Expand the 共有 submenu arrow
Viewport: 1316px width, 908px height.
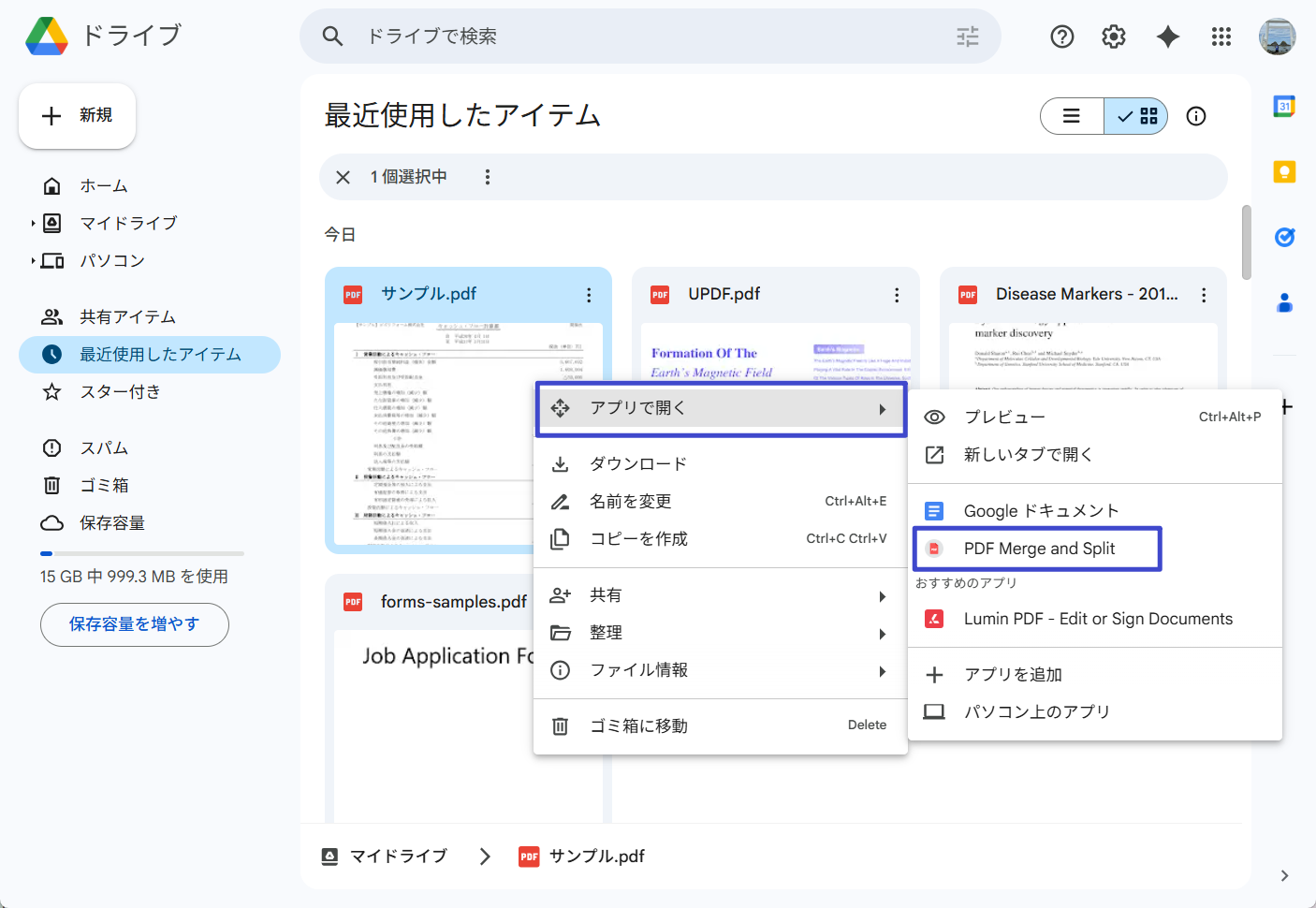click(882, 596)
